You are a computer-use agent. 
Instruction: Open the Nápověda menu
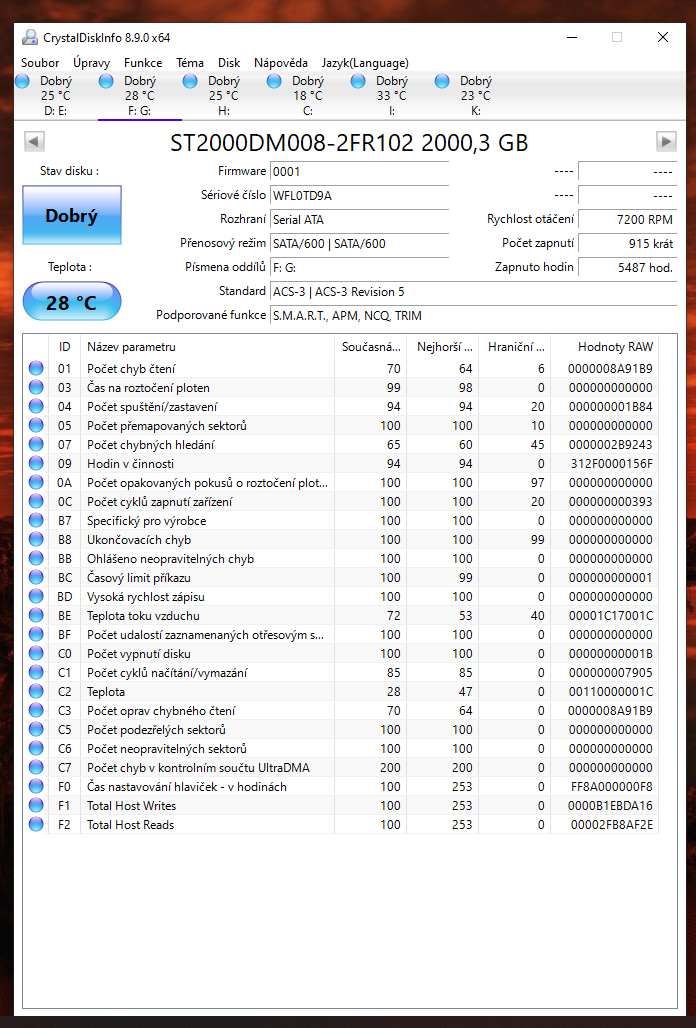(280, 63)
